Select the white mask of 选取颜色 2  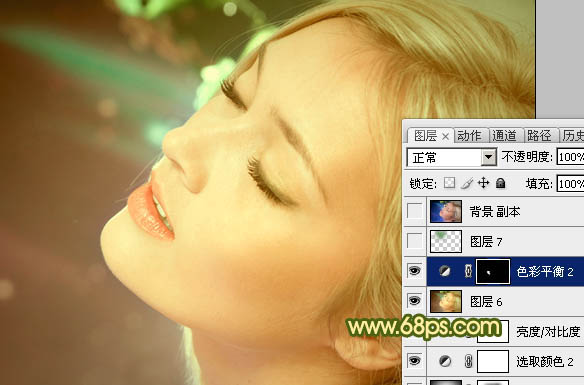[493, 361]
